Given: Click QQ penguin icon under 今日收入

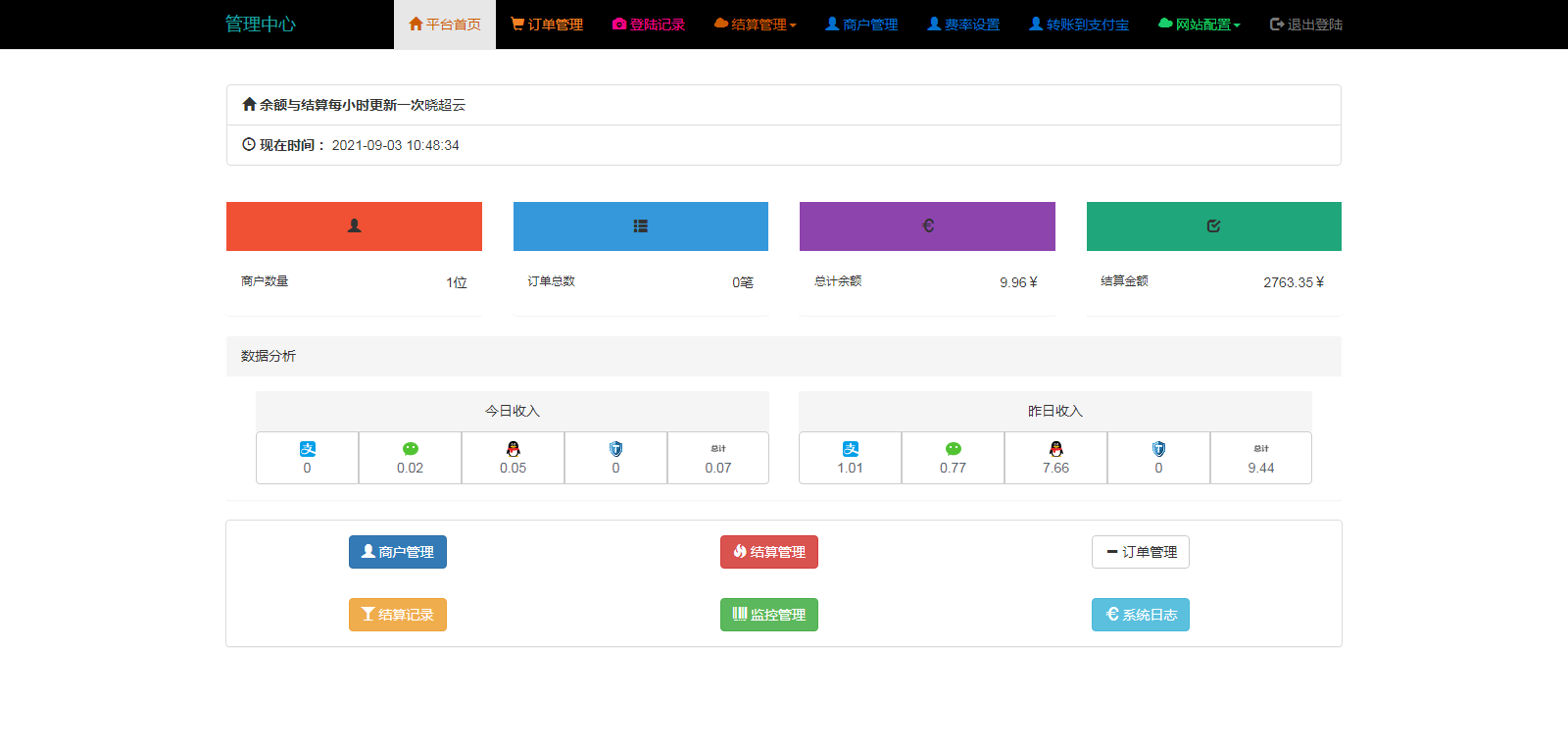Looking at the screenshot, I should click(x=514, y=449).
